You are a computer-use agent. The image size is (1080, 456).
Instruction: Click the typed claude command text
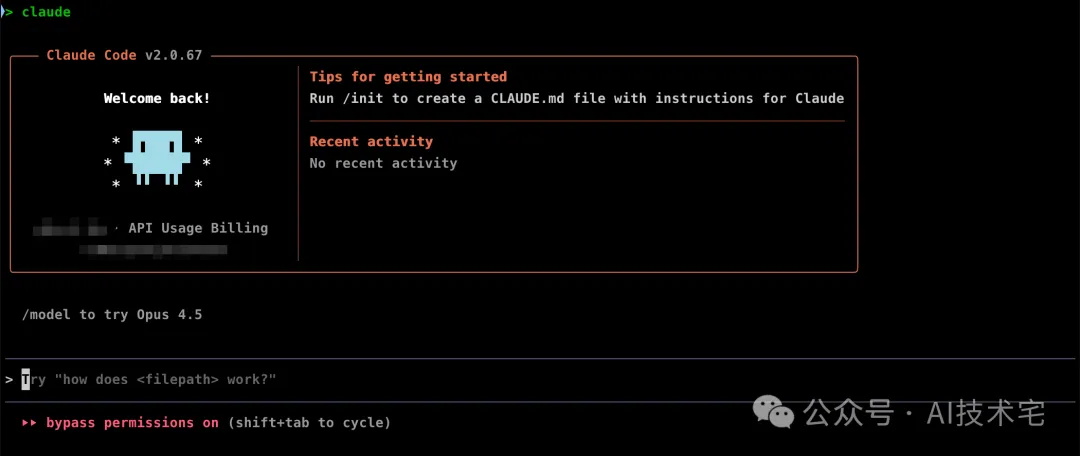point(46,12)
